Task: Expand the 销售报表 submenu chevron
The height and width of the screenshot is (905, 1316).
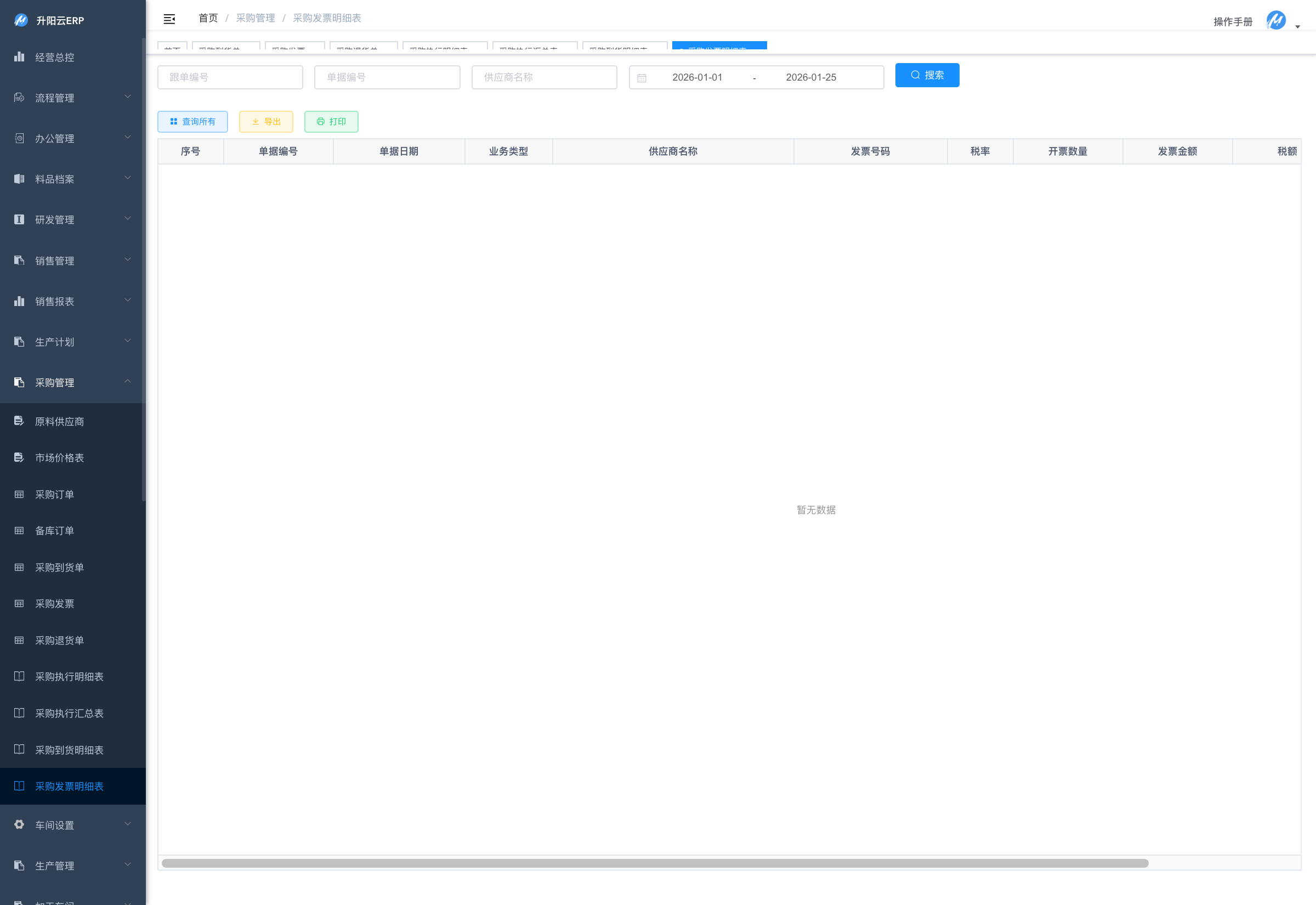Action: coord(128,301)
